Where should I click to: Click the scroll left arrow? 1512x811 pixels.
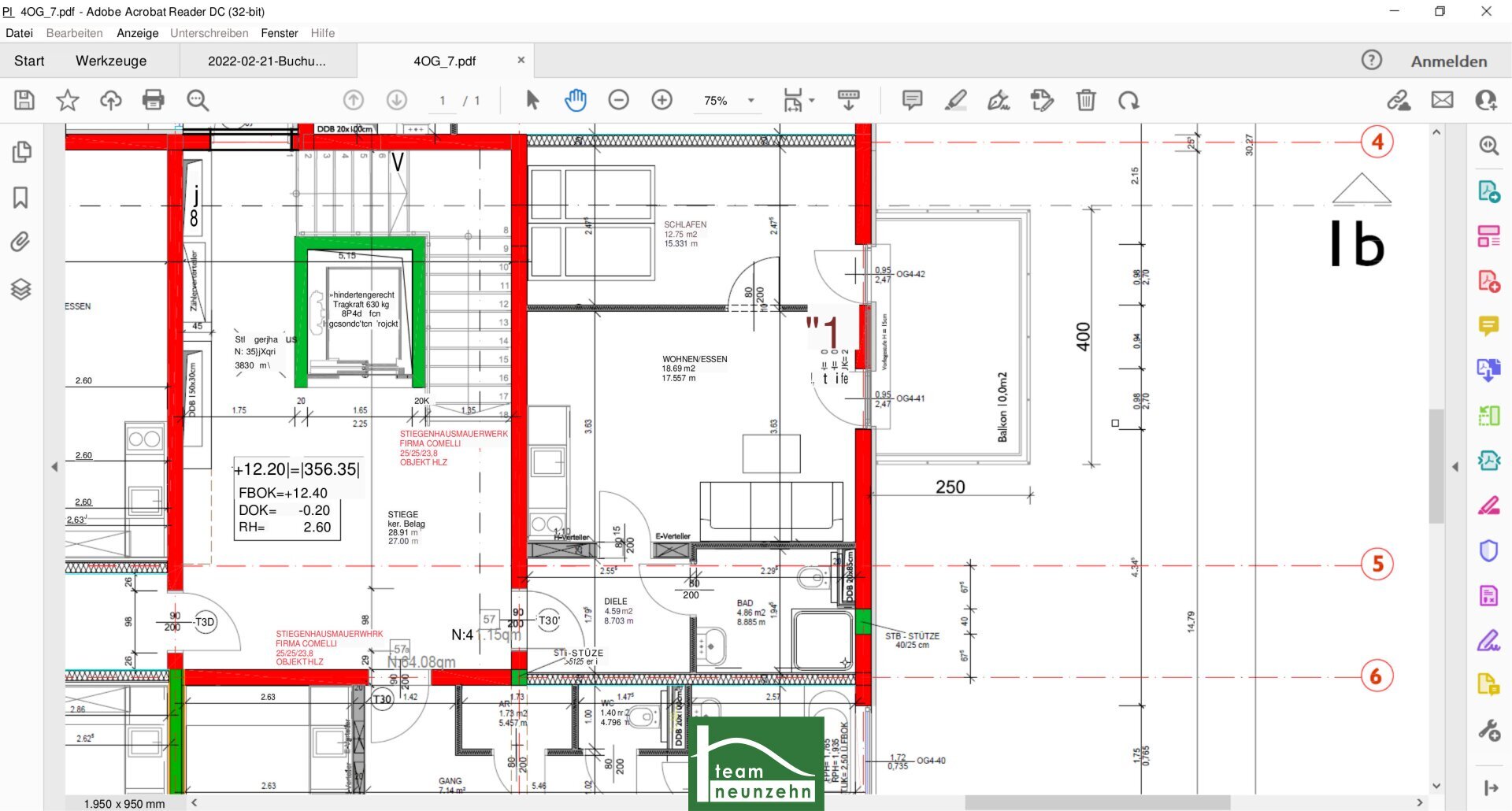click(x=194, y=803)
